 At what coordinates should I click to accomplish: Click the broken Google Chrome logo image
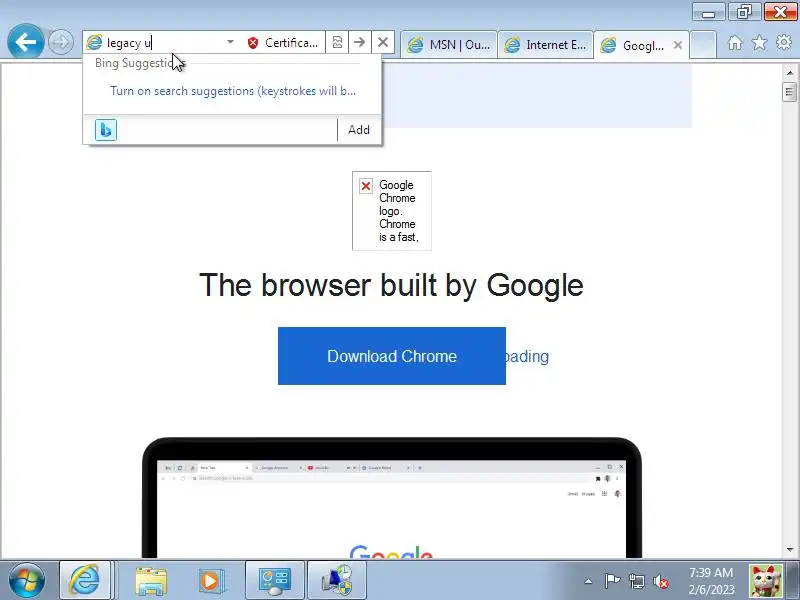pos(391,211)
